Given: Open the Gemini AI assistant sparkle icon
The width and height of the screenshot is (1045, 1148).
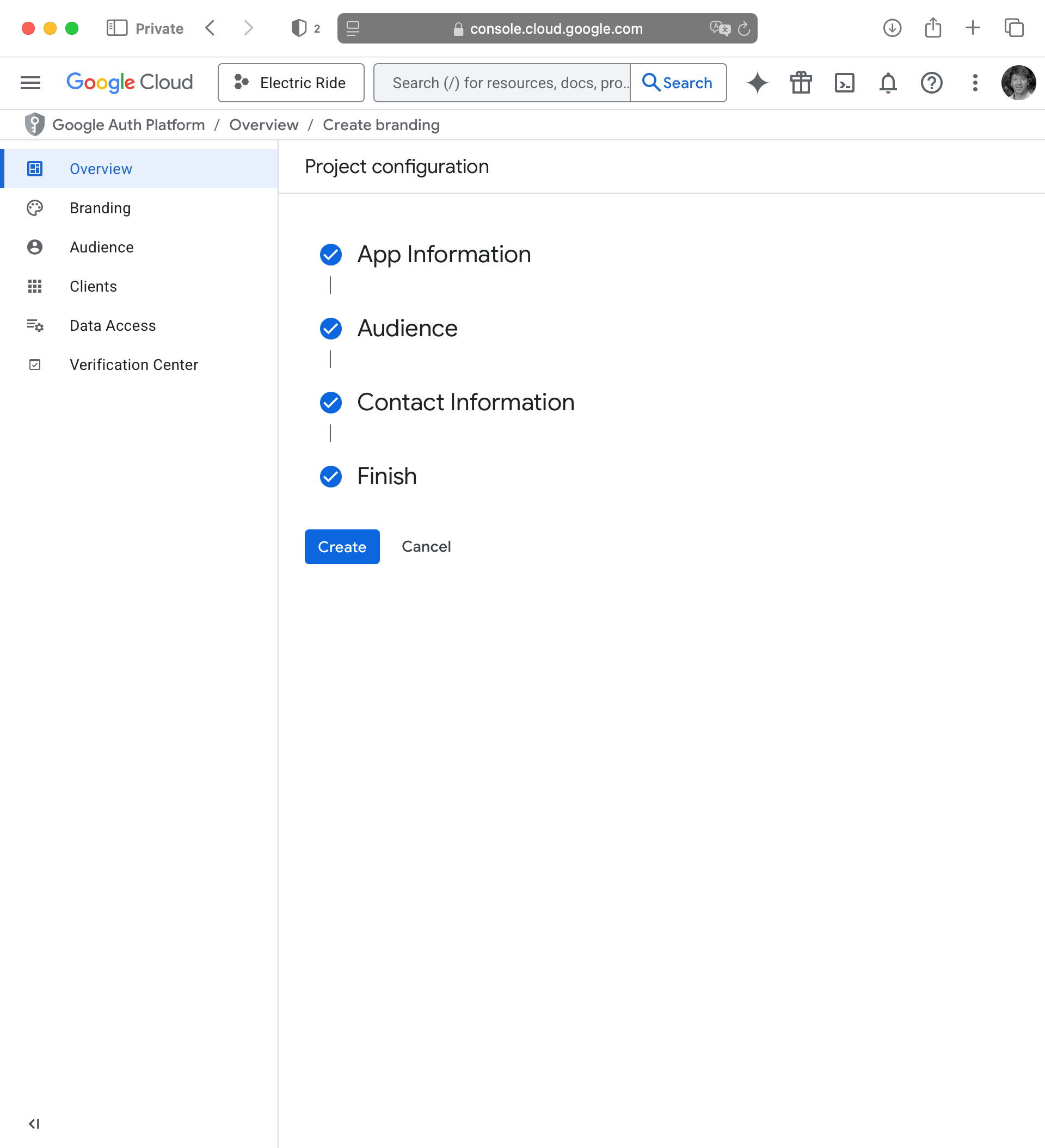Looking at the screenshot, I should click(757, 83).
